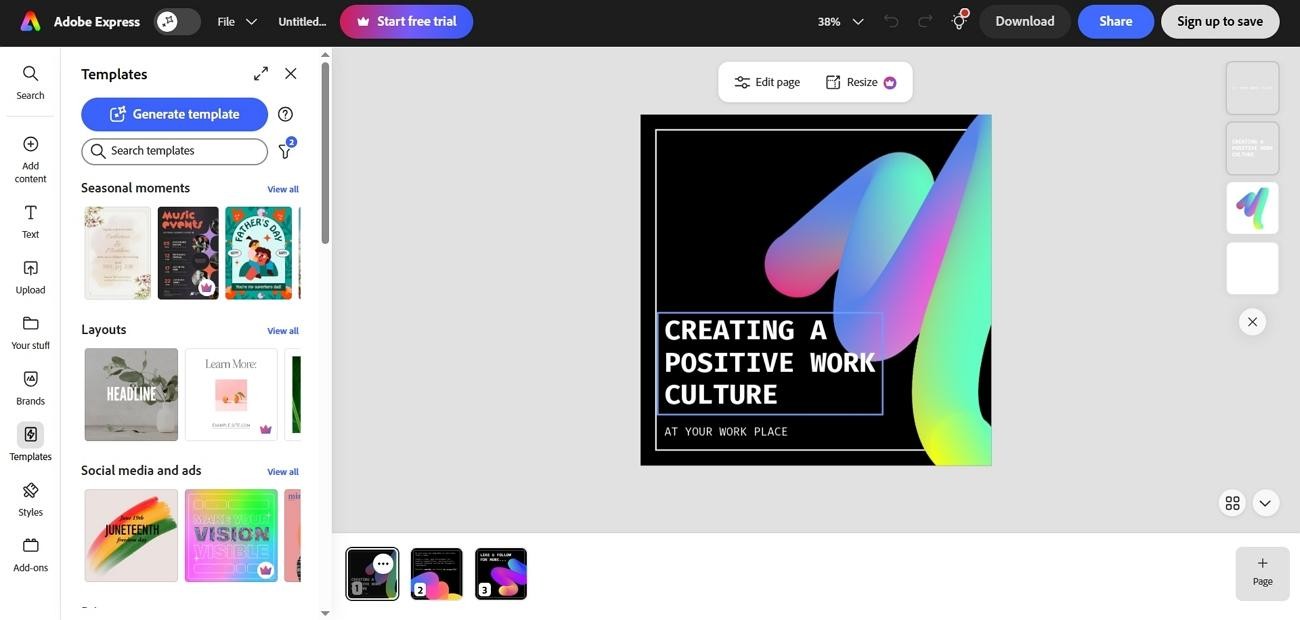
Task: Select first blank layer thumbnail on right
Action: point(1252,88)
